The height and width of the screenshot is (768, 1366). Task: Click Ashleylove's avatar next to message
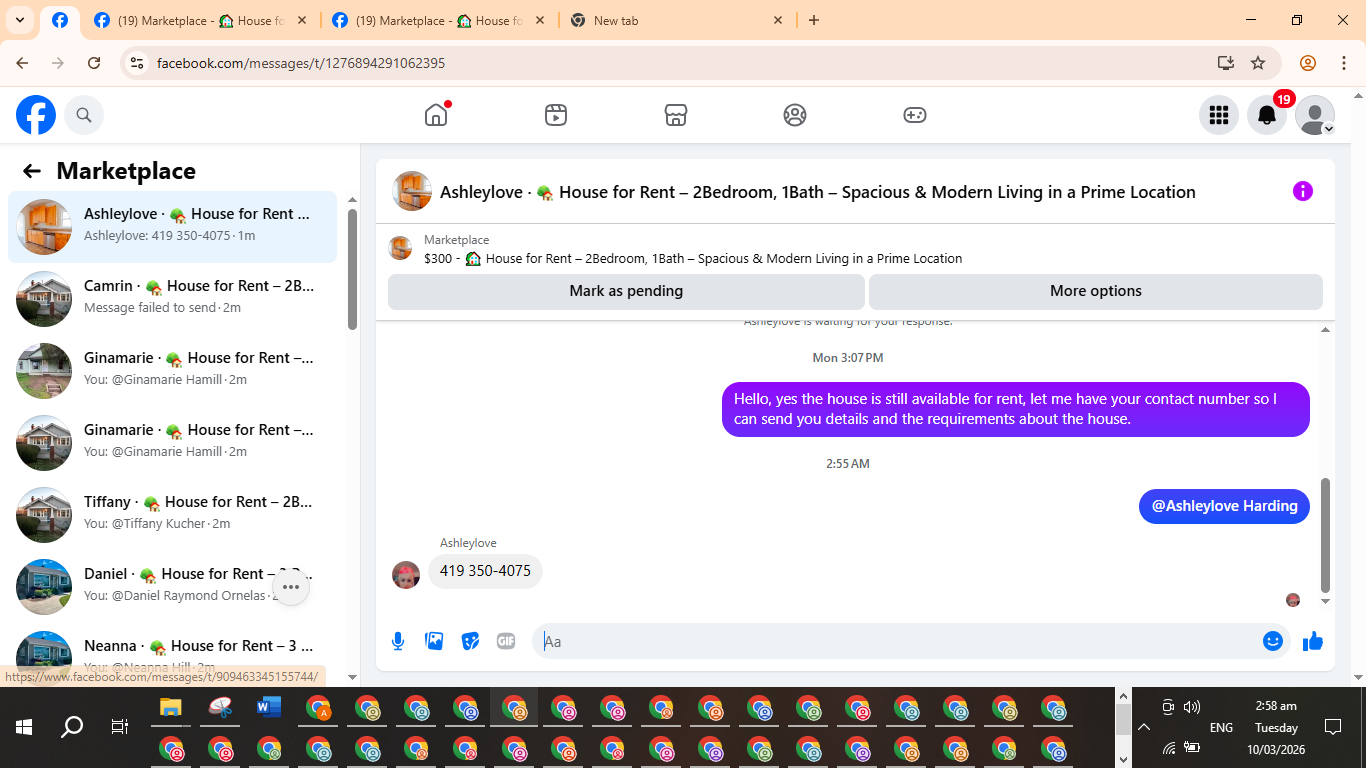[406, 575]
